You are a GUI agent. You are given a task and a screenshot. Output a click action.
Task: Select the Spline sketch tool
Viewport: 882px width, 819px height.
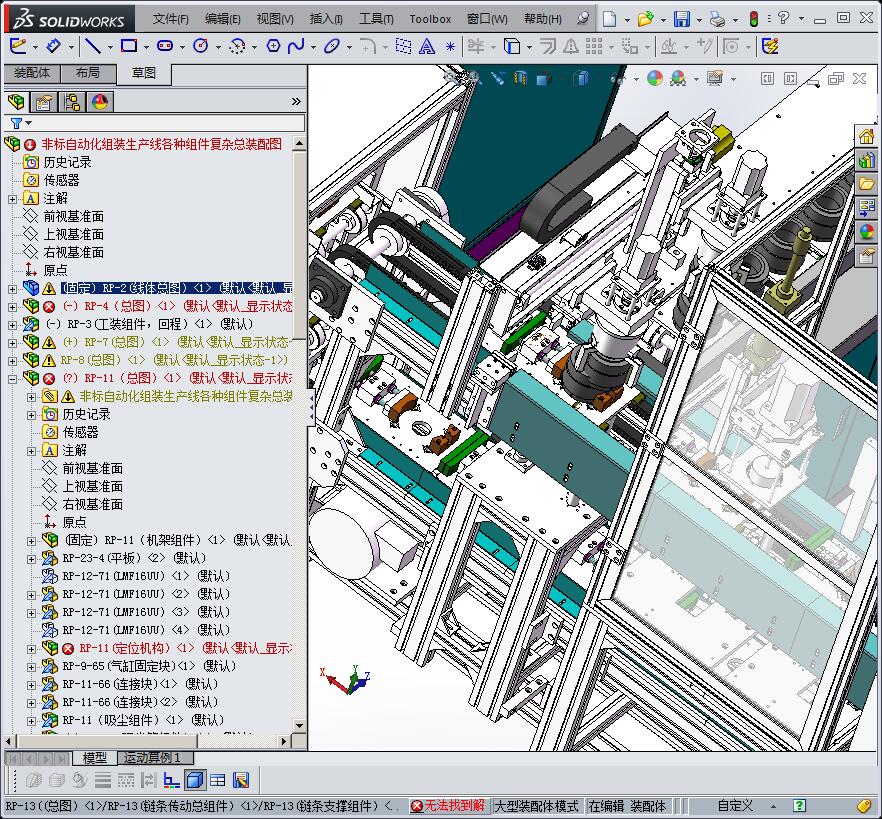[296, 45]
